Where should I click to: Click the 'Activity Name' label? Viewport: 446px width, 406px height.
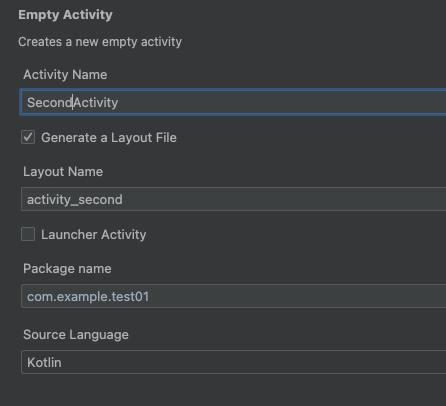point(65,75)
